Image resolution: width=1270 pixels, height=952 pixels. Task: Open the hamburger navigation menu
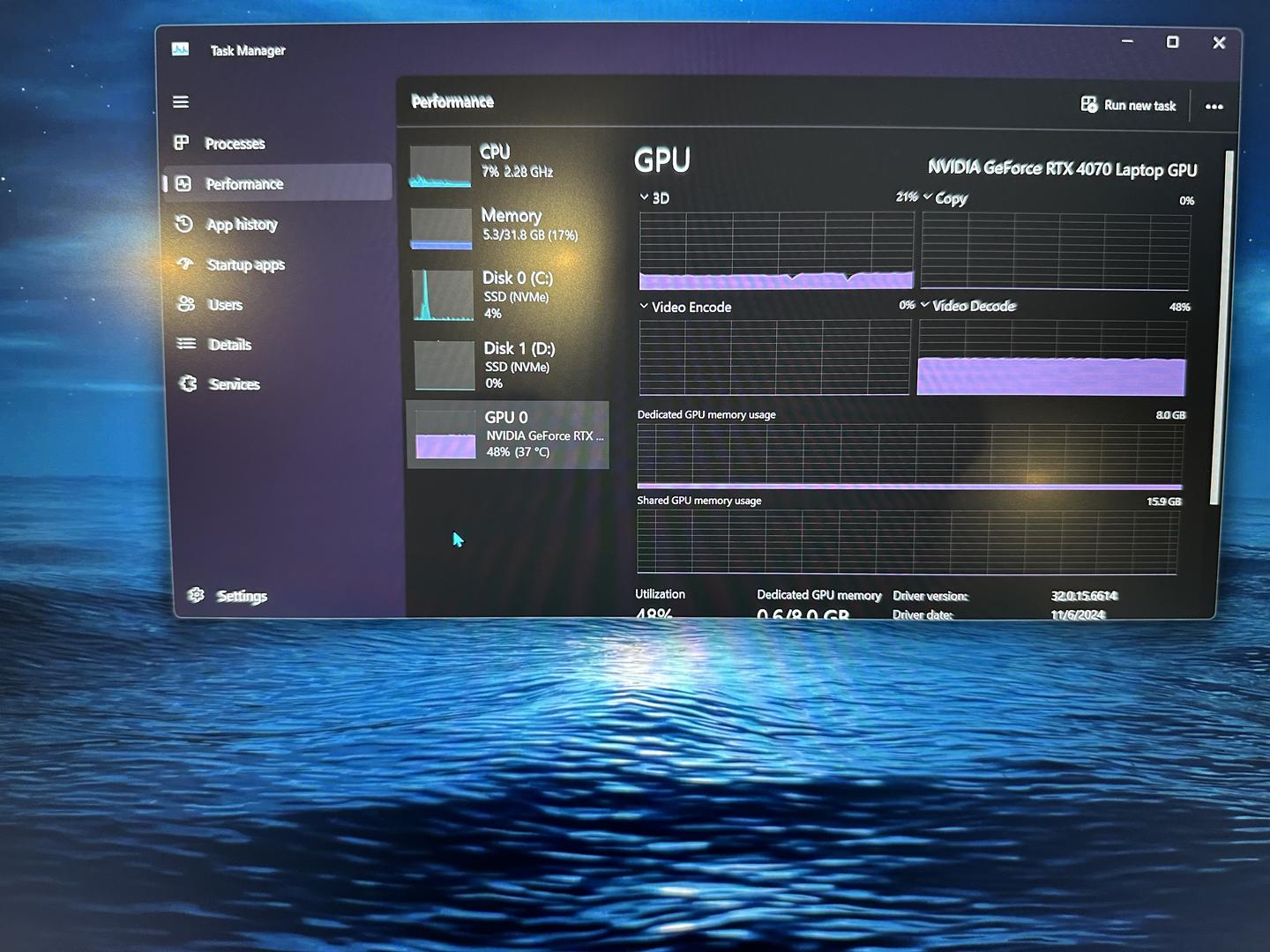click(181, 102)
